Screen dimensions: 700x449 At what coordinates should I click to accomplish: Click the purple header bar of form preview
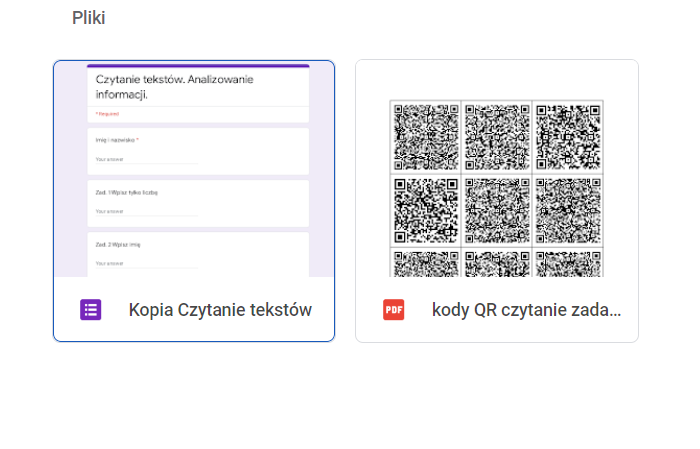(x=197, y=66)
